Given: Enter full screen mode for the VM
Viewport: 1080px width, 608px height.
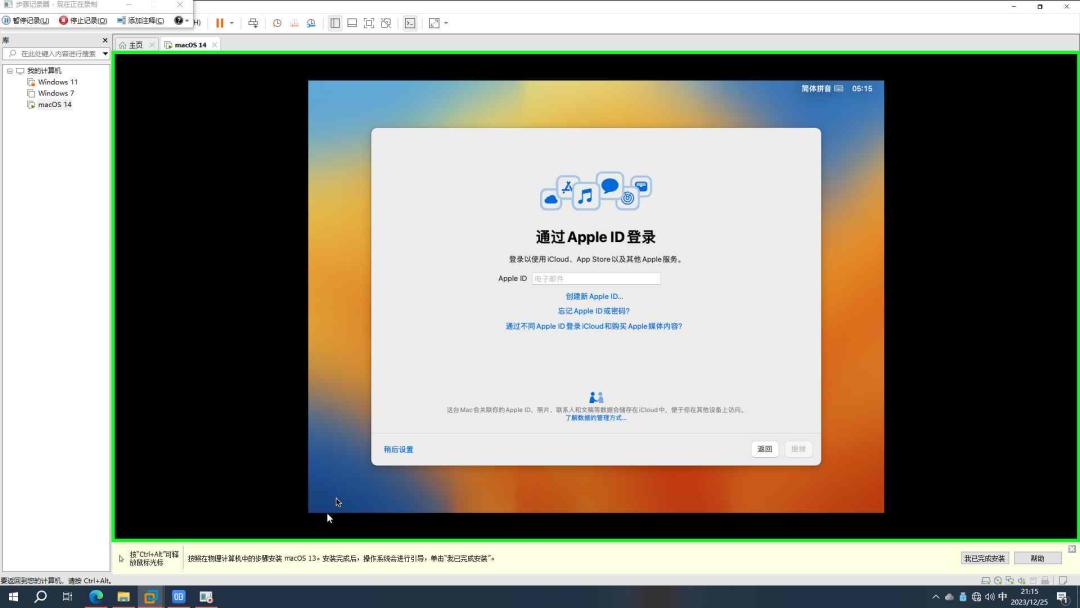Looking at the screenshot, I should coord(369,22).
